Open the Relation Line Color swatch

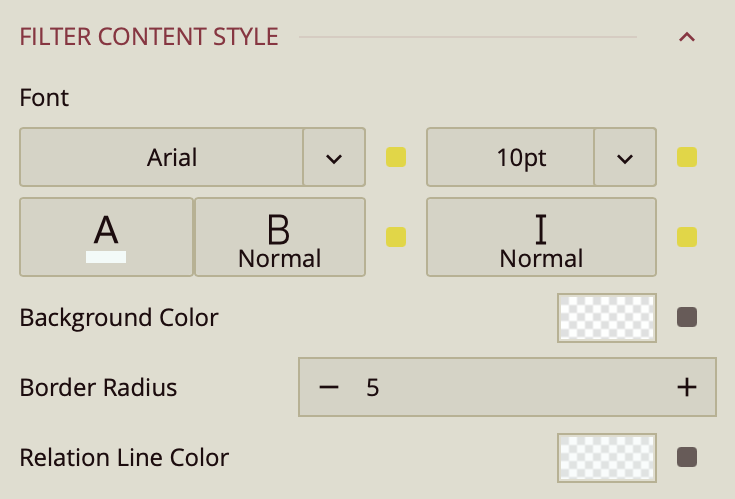click(607, 458)
